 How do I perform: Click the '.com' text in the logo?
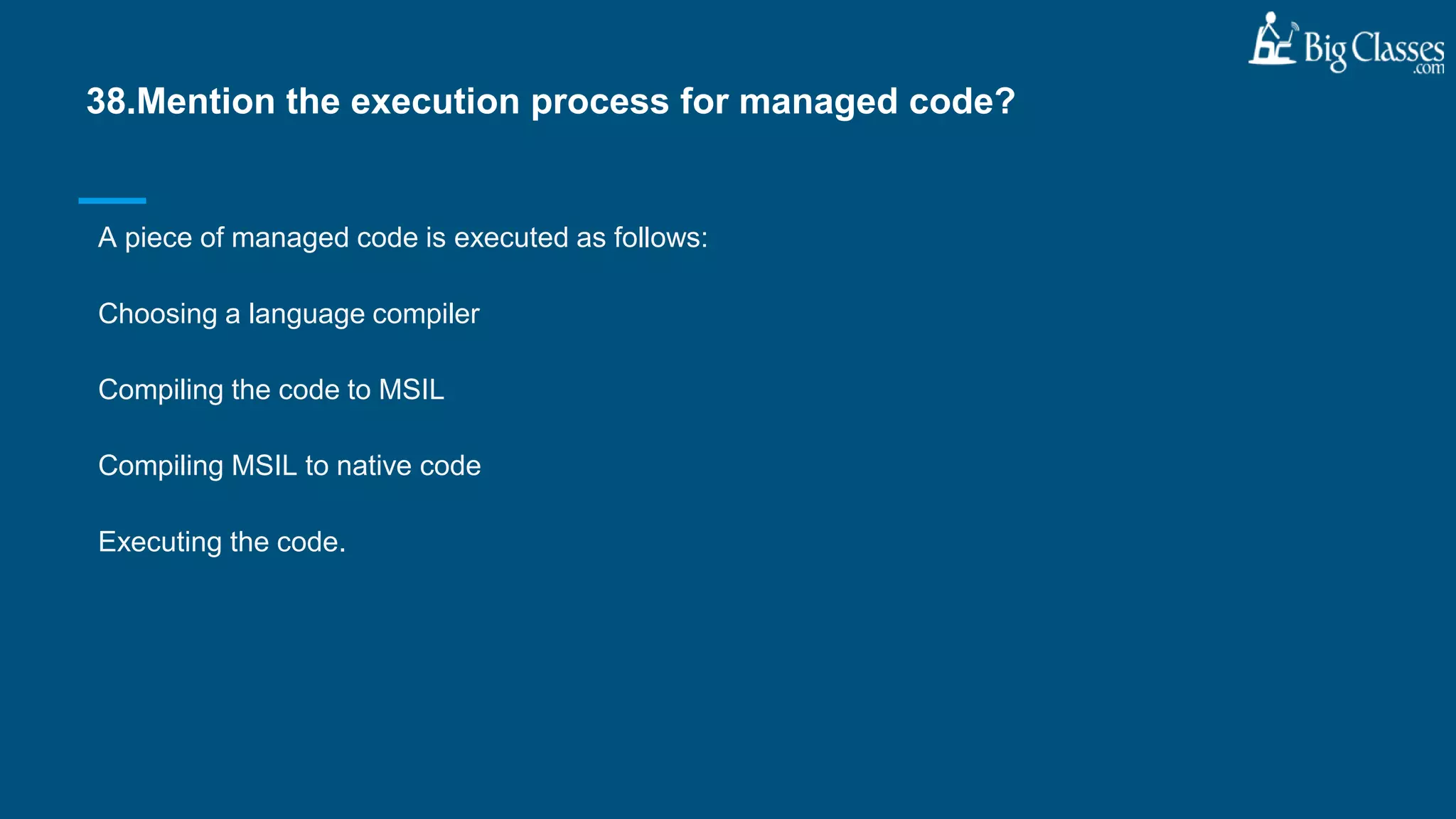(x=1429, y=69)
